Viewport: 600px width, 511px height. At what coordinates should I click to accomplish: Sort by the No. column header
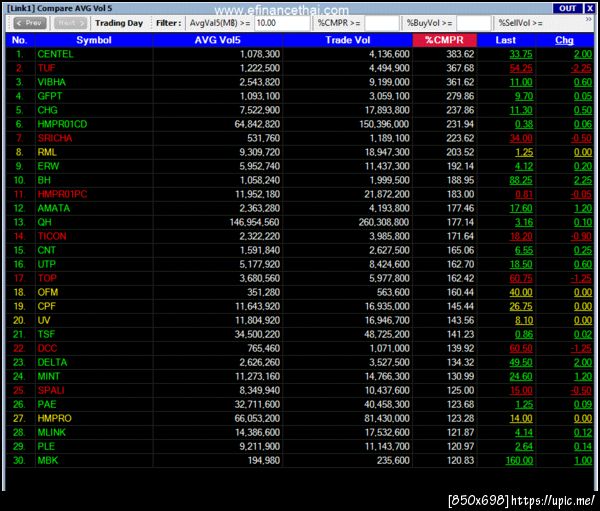pyautogui.click(x=20, y=40)
